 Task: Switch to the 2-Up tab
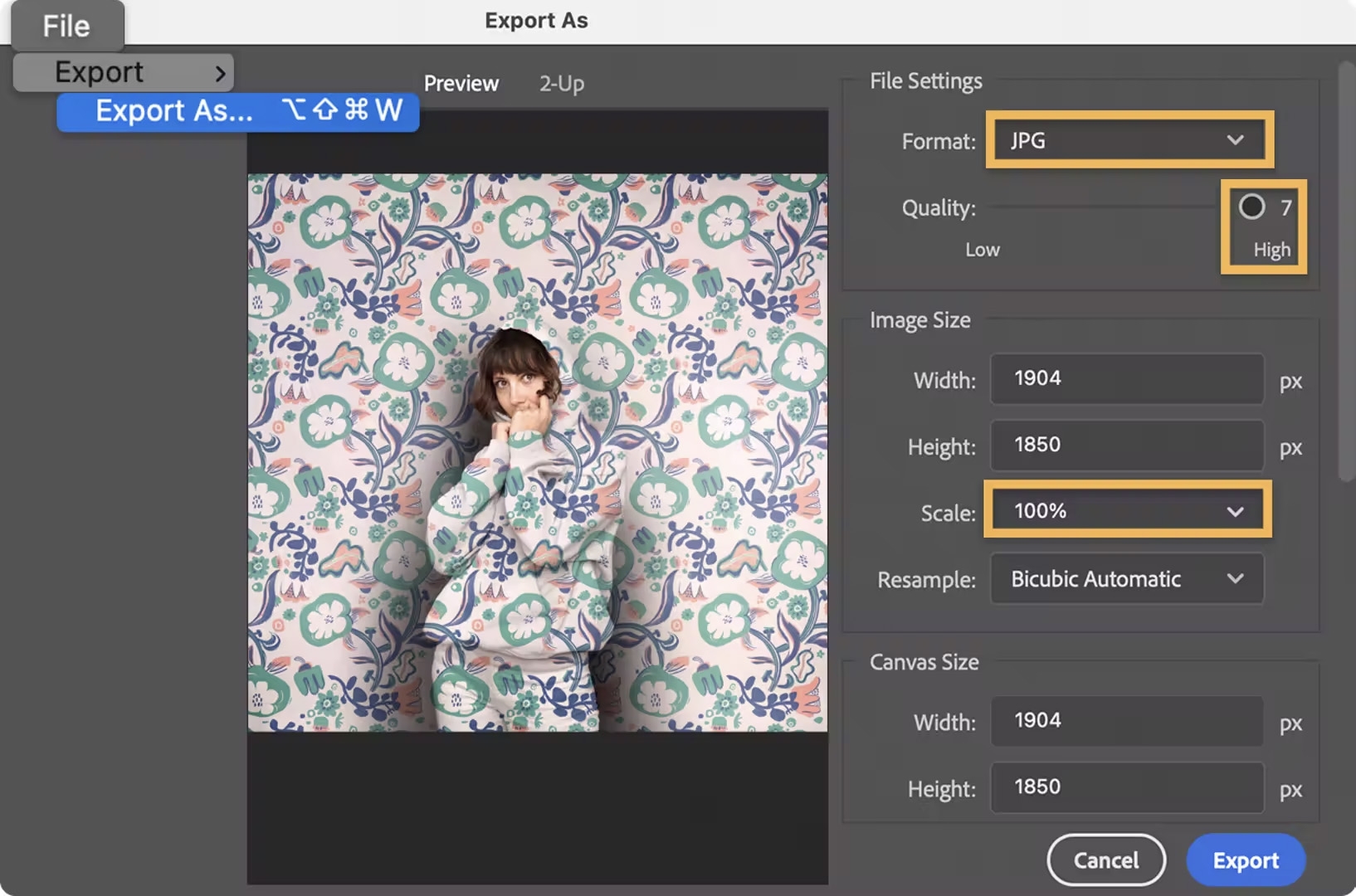pos(561,83)
